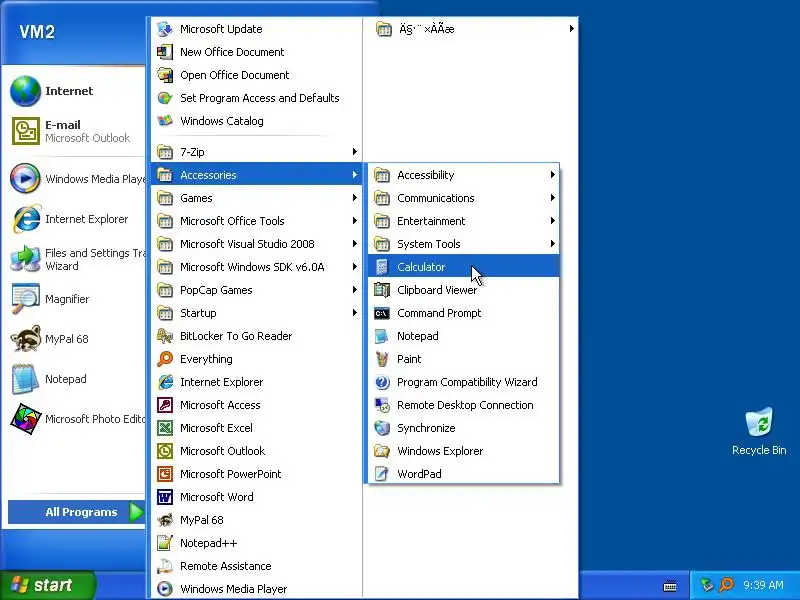Expand Microsoft Visual Studio 2008 submenu arrow
The height and width of the screenshot is (600, 800).
click(x=355, y=243)
